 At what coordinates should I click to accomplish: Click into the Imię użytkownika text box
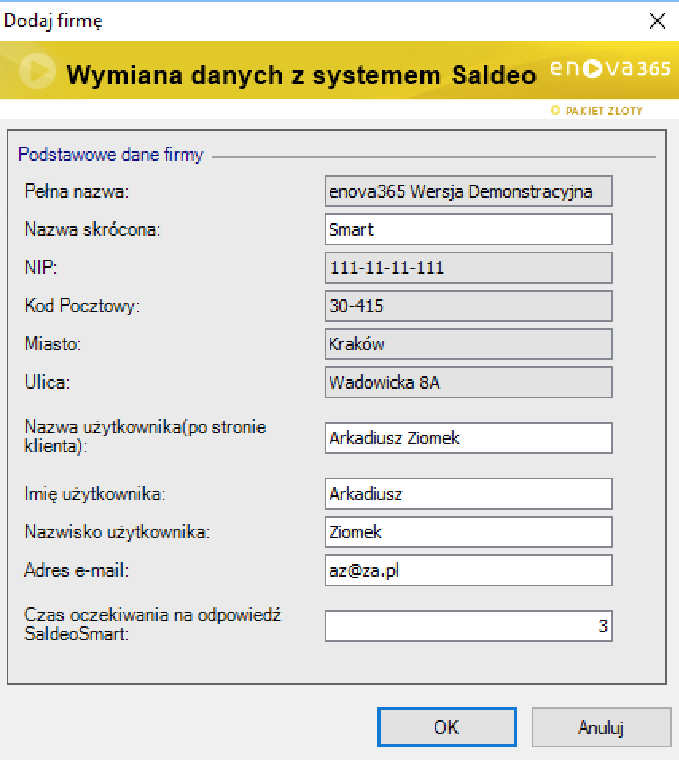[468, 494]
